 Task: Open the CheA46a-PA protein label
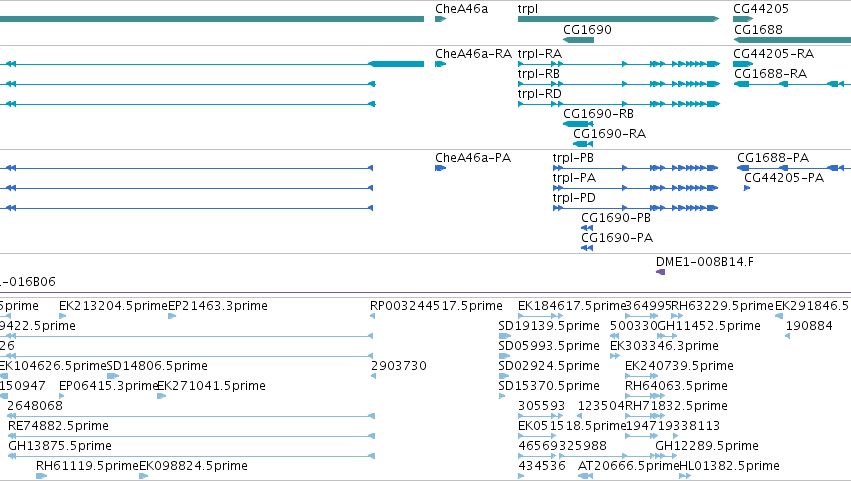click(473, 158)
